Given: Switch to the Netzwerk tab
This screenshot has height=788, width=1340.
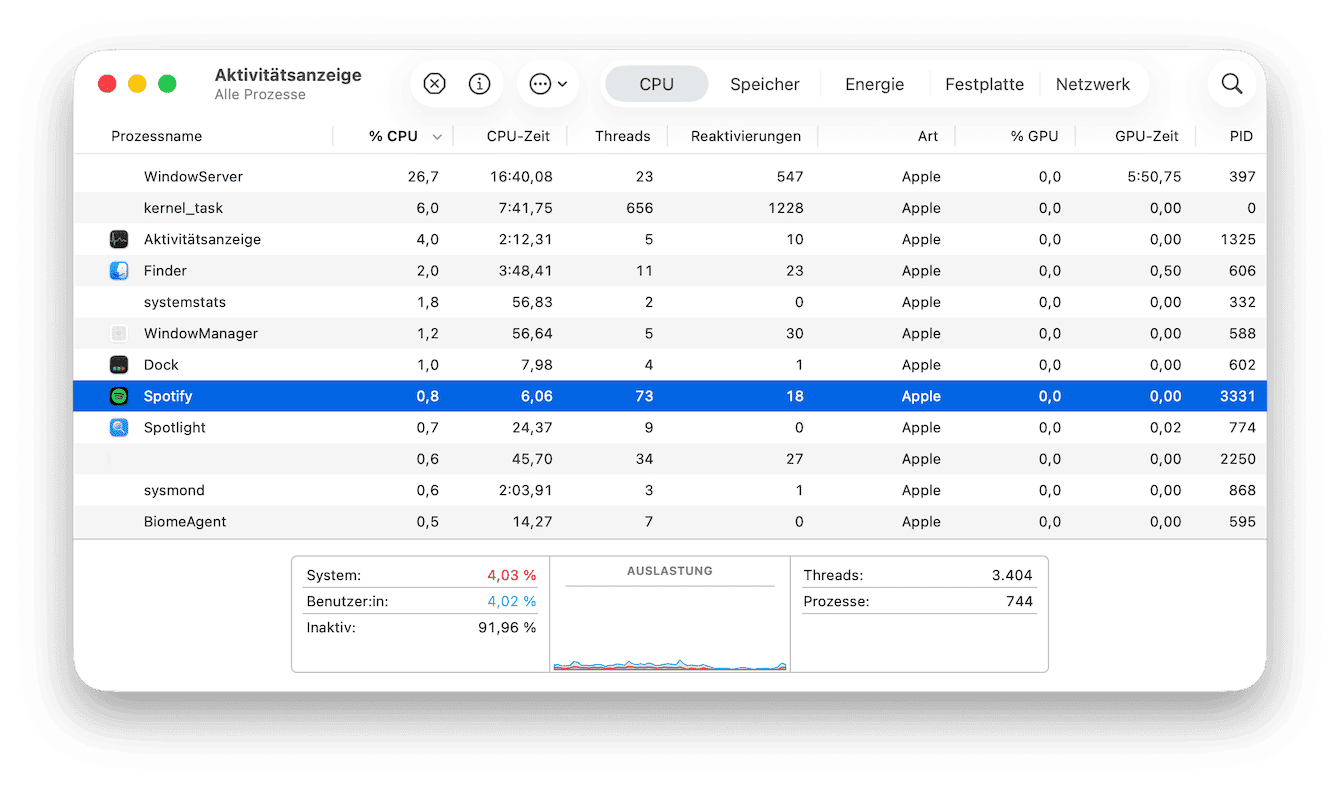Looking at the screenshot, I should coord(1092,84).
